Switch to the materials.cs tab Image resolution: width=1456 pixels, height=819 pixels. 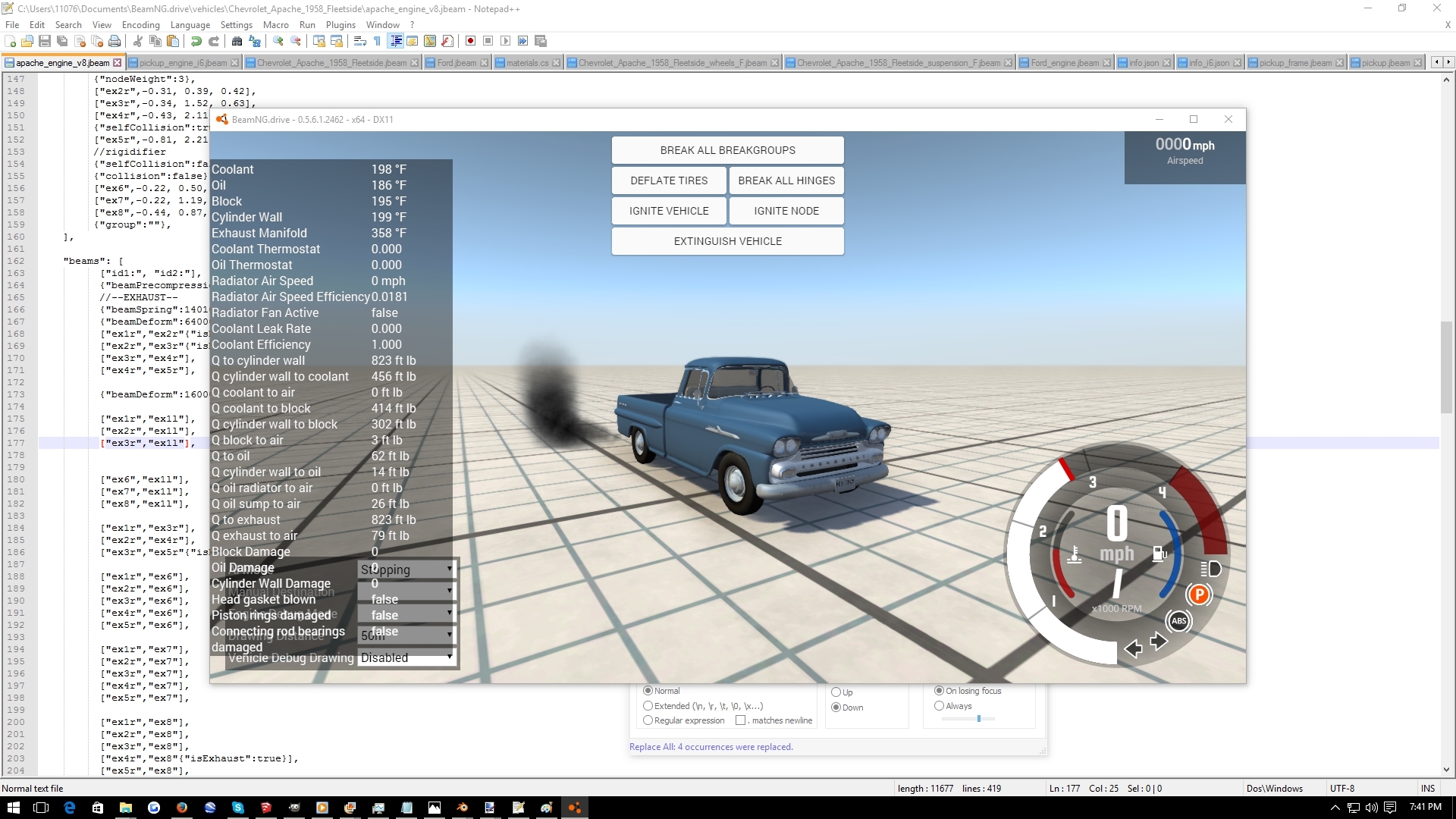coord(527,63)
